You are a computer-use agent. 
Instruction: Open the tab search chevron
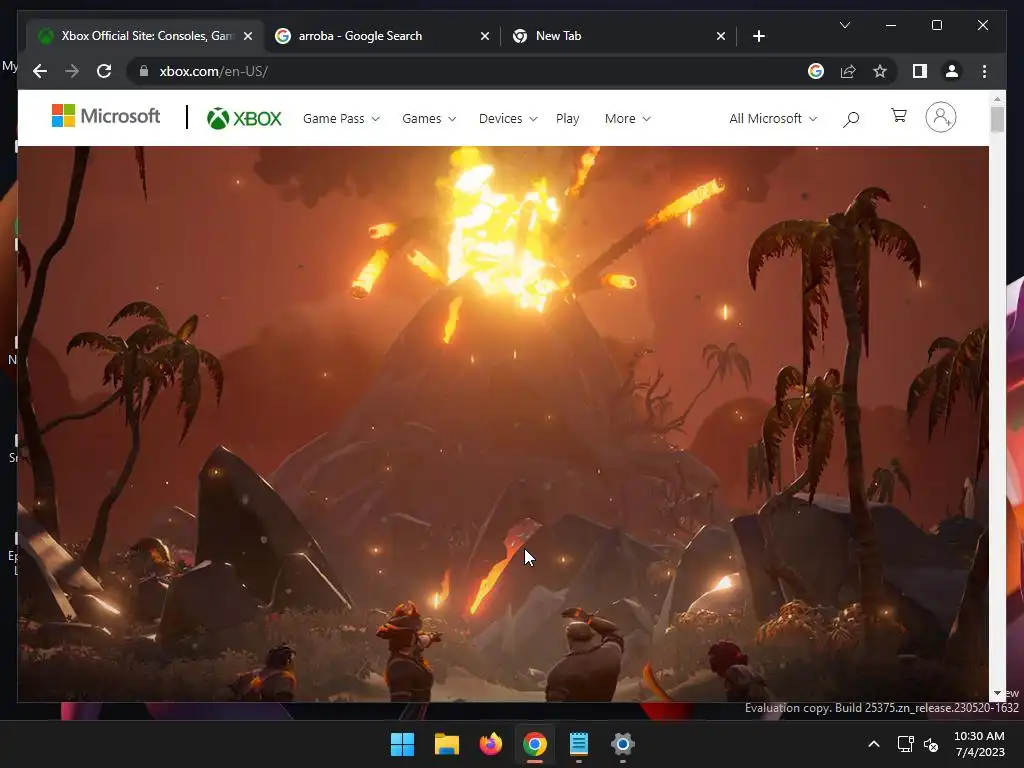click(x=844, y=25)
